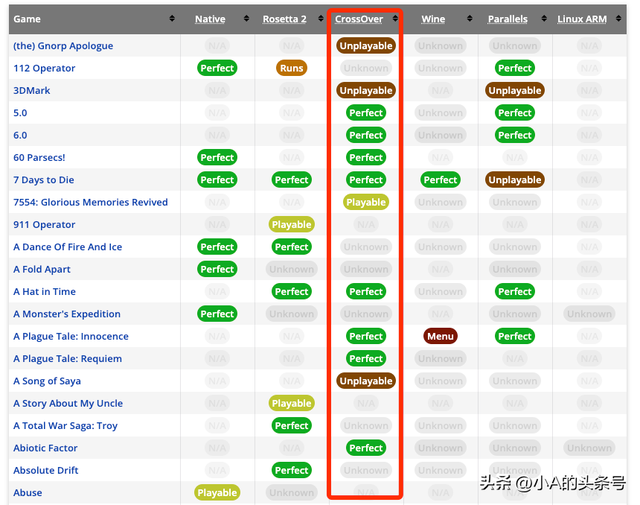Click Playable badge for A Story About My Uncle
Viewport: 640px width, 505px height.
tap(291, 403)
